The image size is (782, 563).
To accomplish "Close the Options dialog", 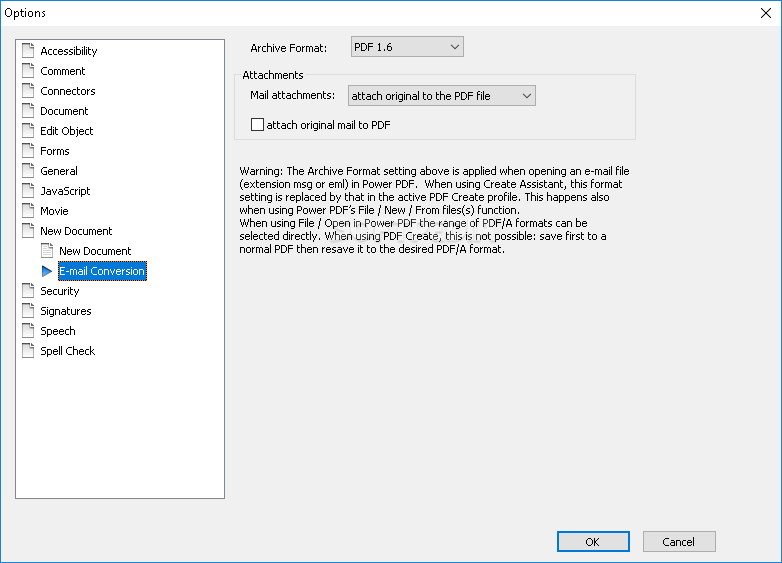I will pos(766,13).
